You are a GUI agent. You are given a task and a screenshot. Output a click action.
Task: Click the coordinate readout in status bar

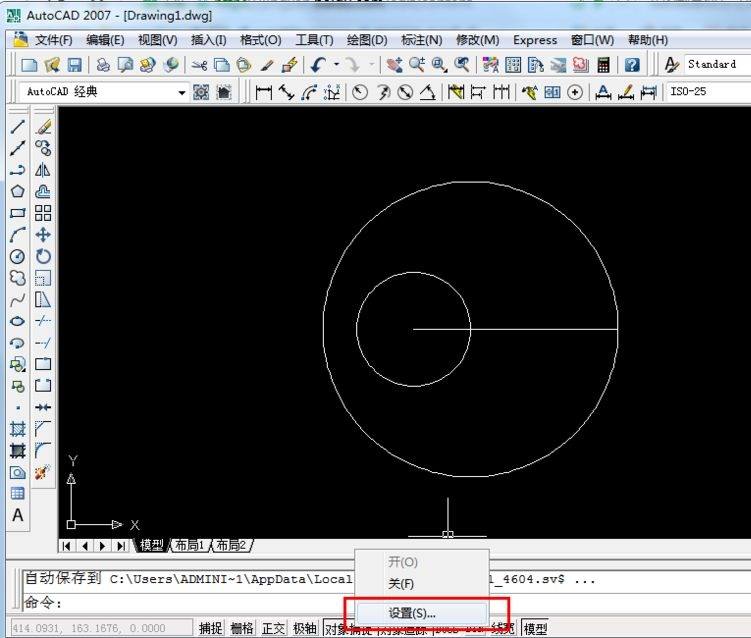[x=101, y=628]
